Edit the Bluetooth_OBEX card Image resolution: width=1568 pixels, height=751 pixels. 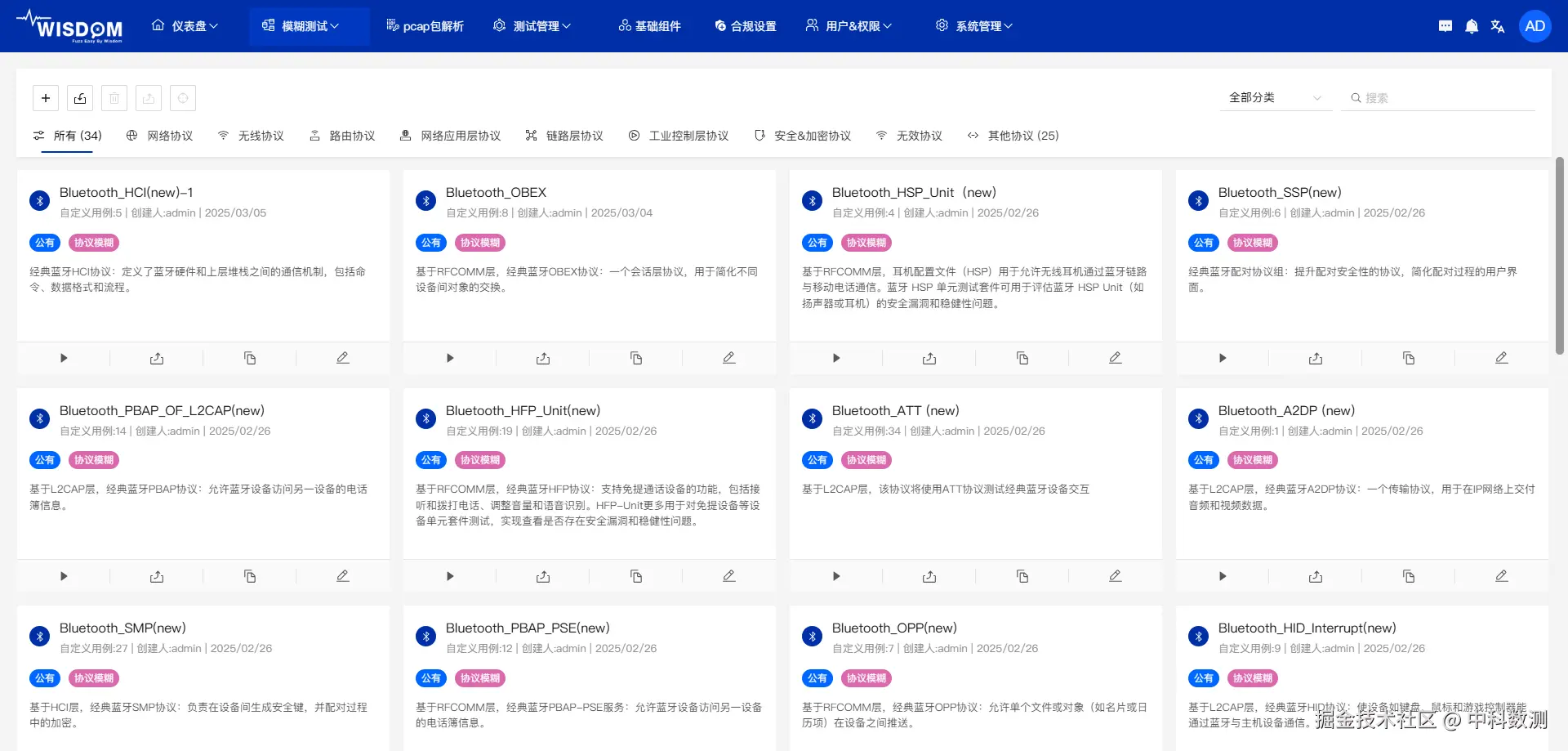coord(729,358)
